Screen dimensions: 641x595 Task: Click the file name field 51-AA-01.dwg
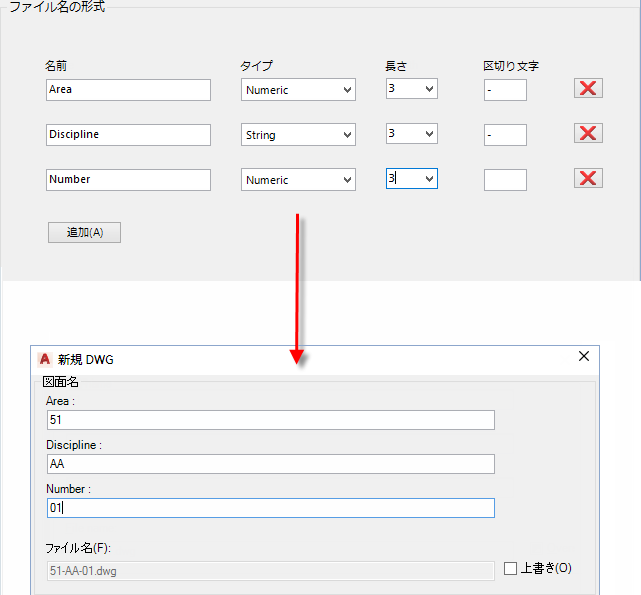tap(271, 571)
